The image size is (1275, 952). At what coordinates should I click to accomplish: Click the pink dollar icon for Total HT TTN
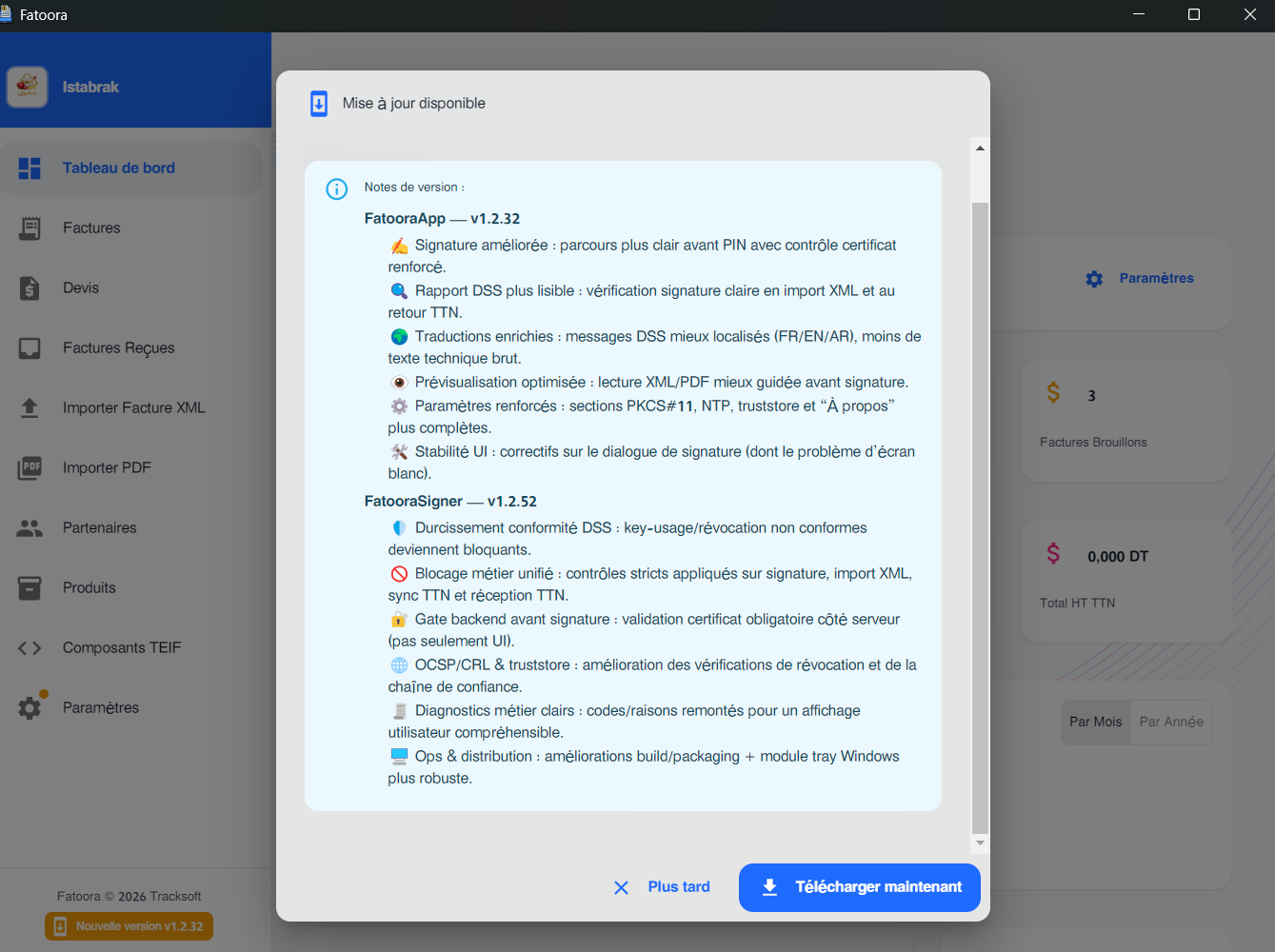coord(1053,553)
